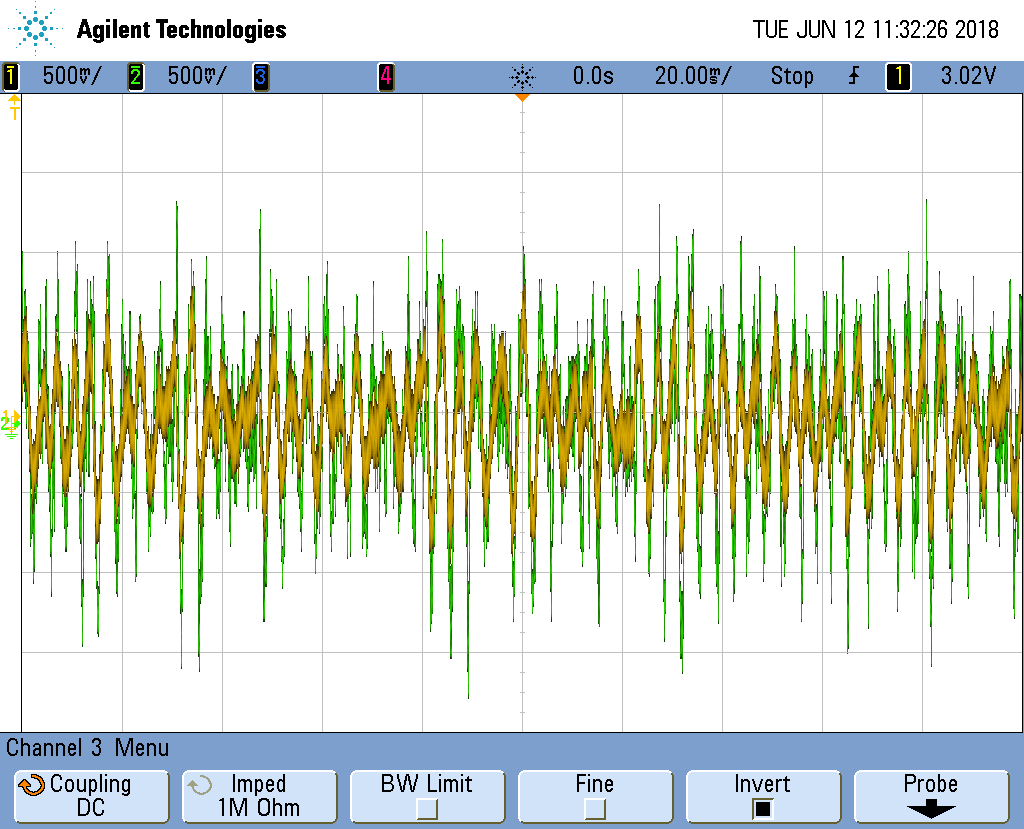Click the 20.00 timebase per division readout

point(692,76)
